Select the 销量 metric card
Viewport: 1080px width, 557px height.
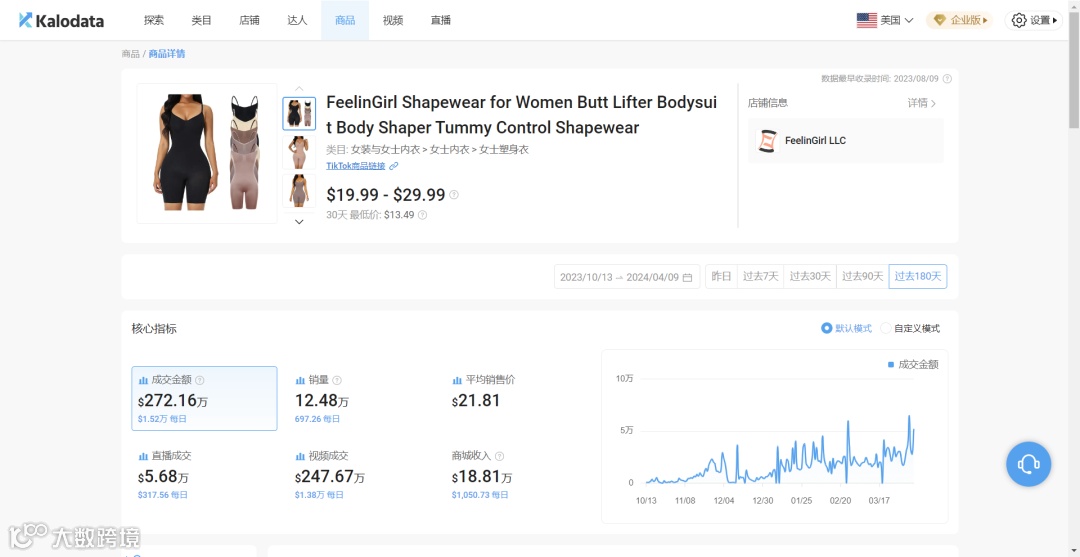pyautogui.click(x=362, y=399)
